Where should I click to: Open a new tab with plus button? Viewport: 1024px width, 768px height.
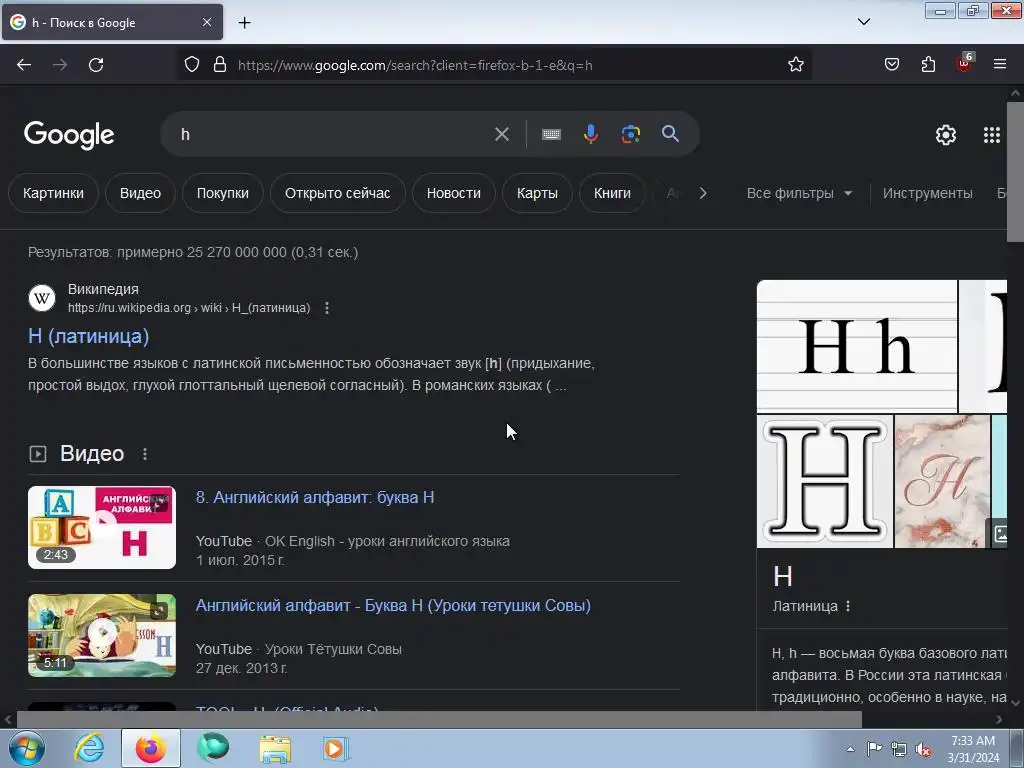pos(244,23)
